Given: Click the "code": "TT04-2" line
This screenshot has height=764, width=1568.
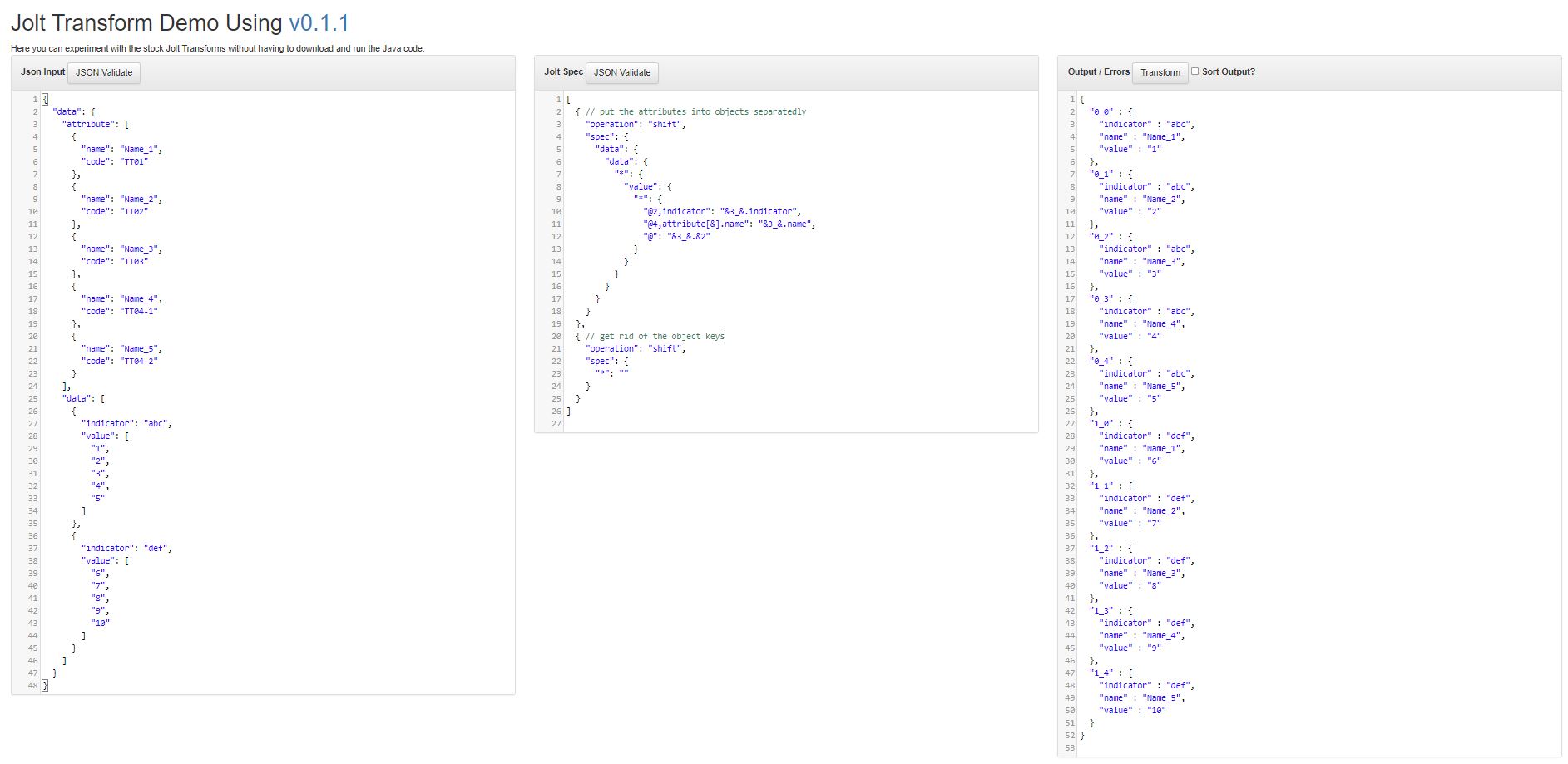Looking at the screenshot, I should point(120,362).
